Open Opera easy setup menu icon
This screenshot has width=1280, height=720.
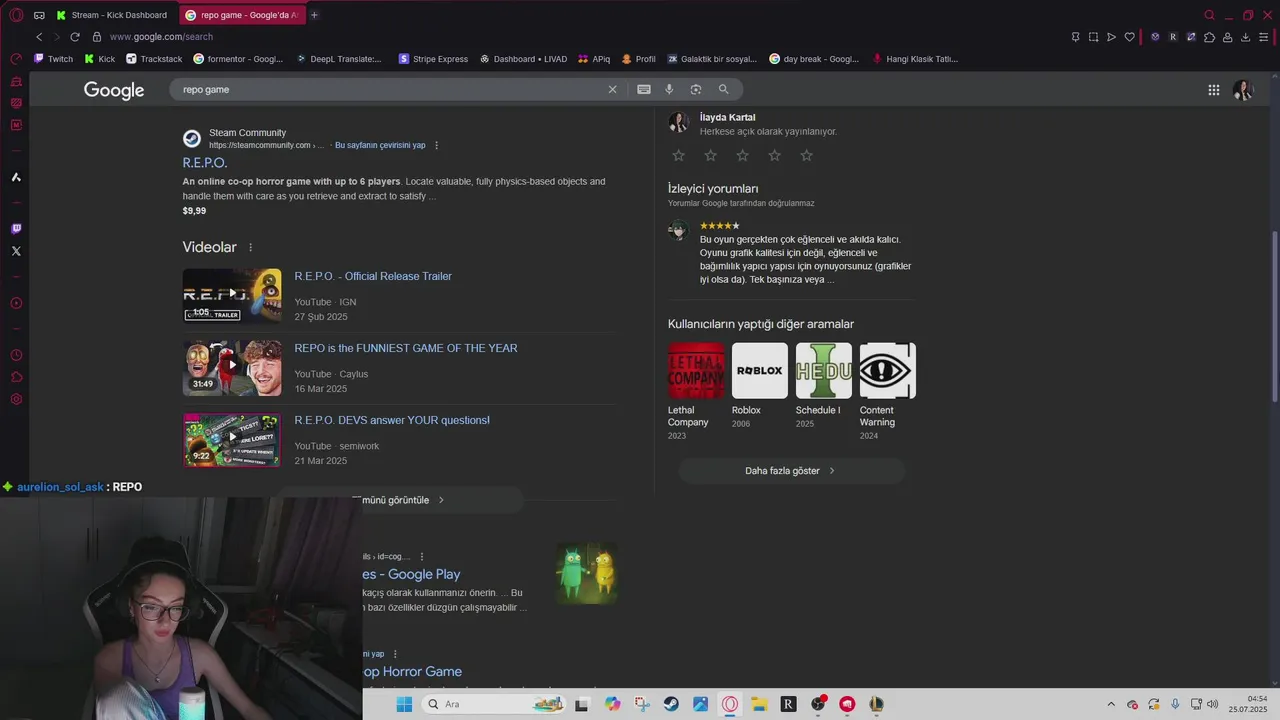coord(1264,37)
